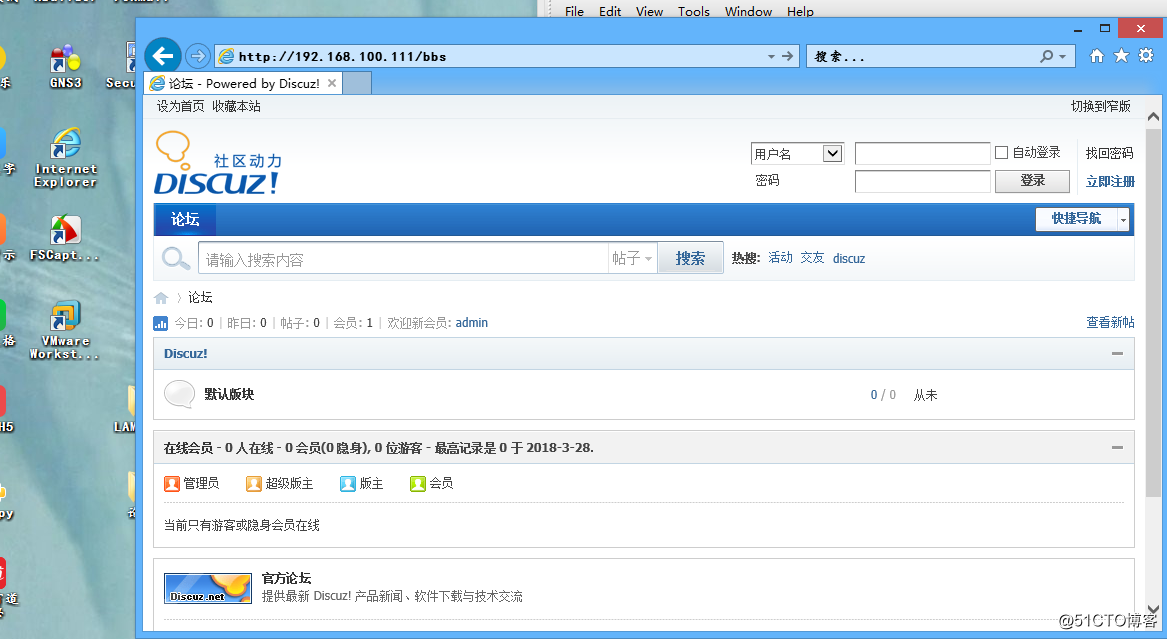Click the 交友 hot search link
This screenshot has width=1167, height=639.
(x=812, y=257)
